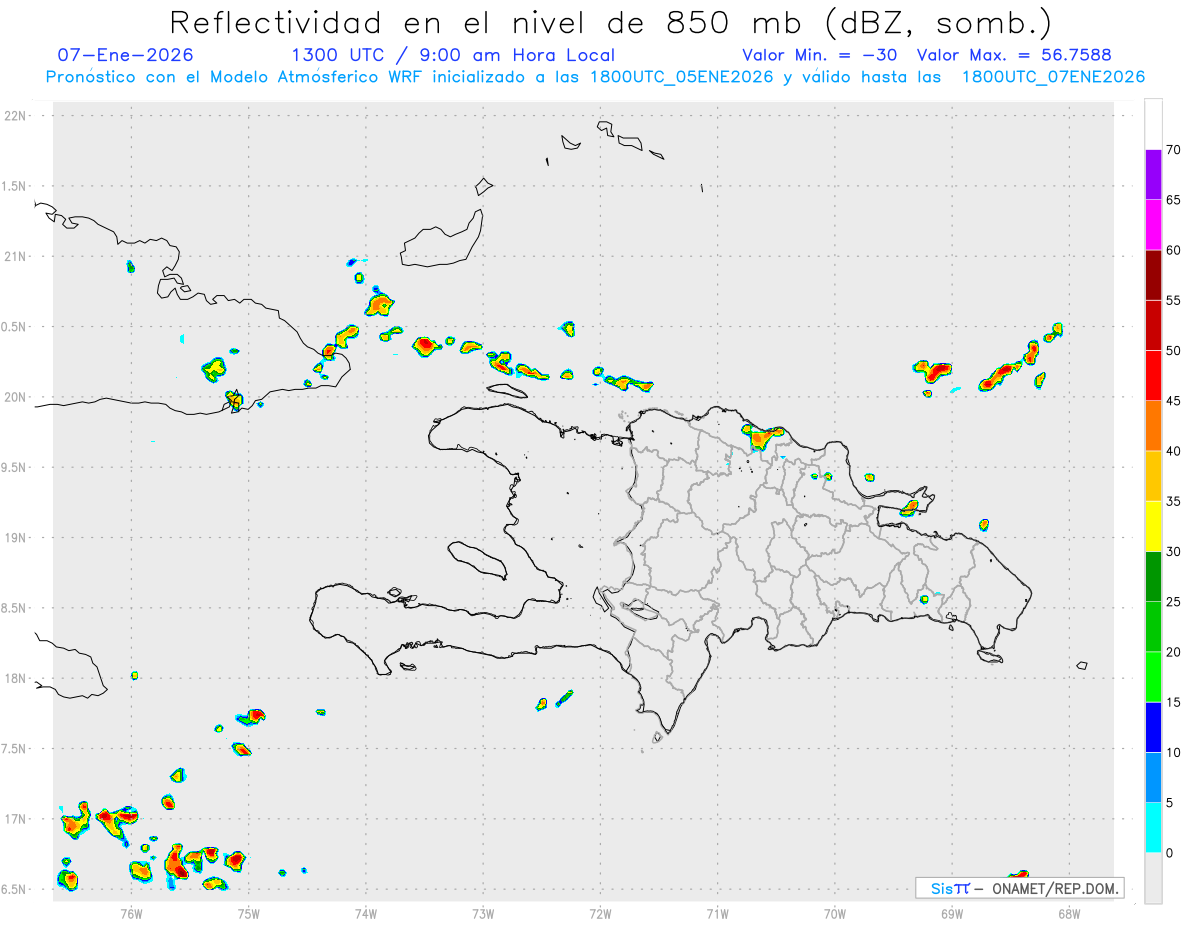Click the '71W' longitude axis label
This screenshot has height=927, width=1200.
coord(717,913)
